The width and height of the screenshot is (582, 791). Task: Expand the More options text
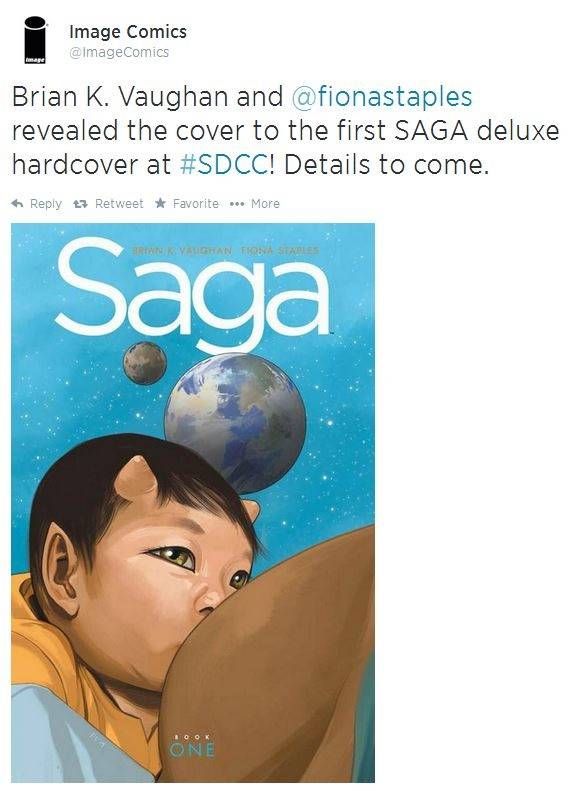click(265, 204)
